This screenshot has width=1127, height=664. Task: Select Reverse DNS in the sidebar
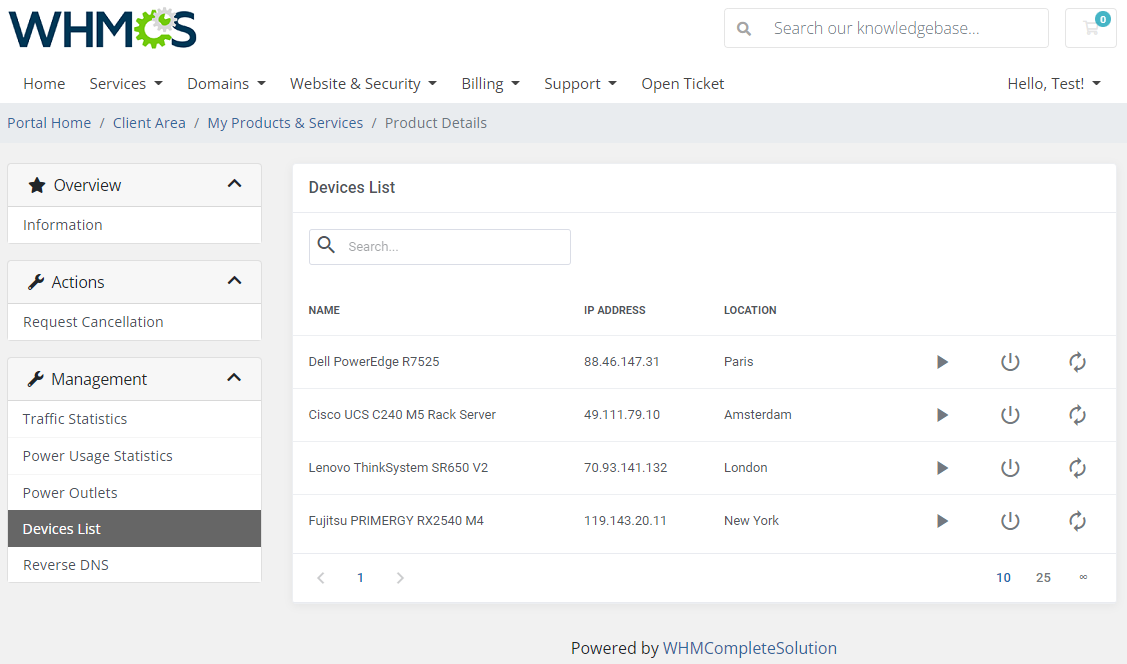coord(66,564)
